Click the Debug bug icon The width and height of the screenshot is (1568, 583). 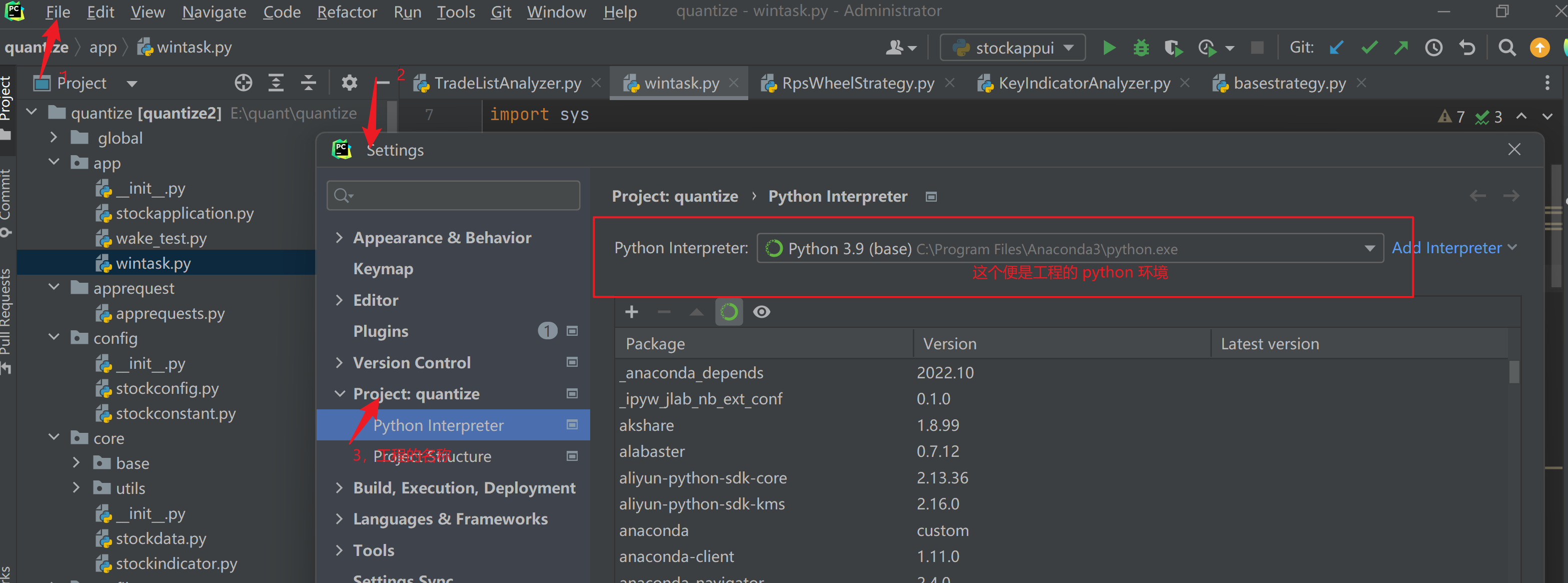[x=1141, y=48]
